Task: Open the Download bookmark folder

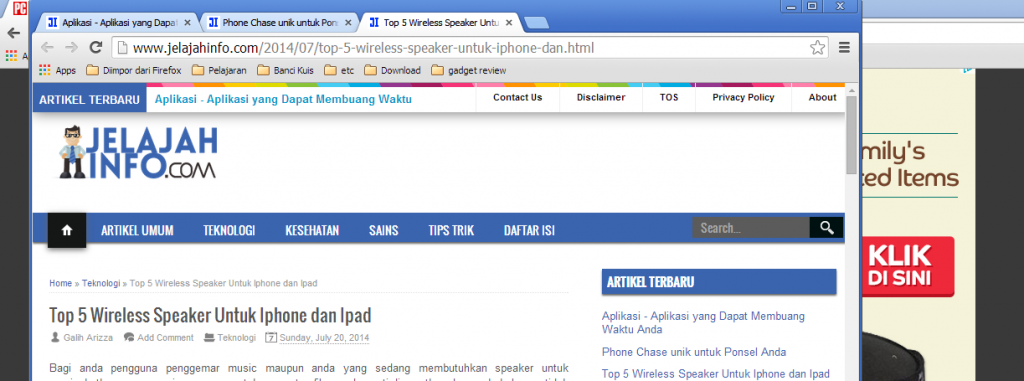Action: (392, 71)
